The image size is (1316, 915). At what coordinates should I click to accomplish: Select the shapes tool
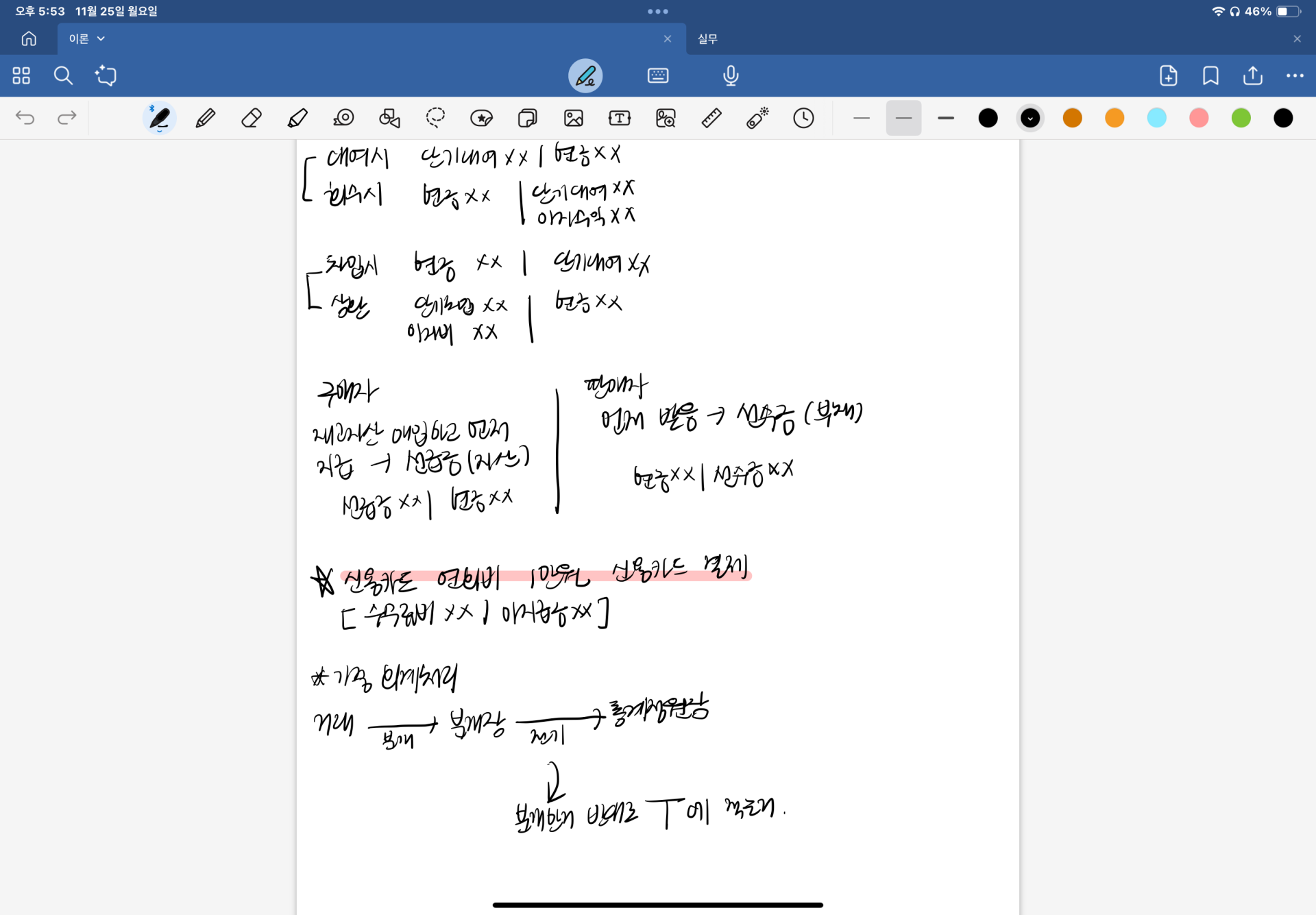389,118
